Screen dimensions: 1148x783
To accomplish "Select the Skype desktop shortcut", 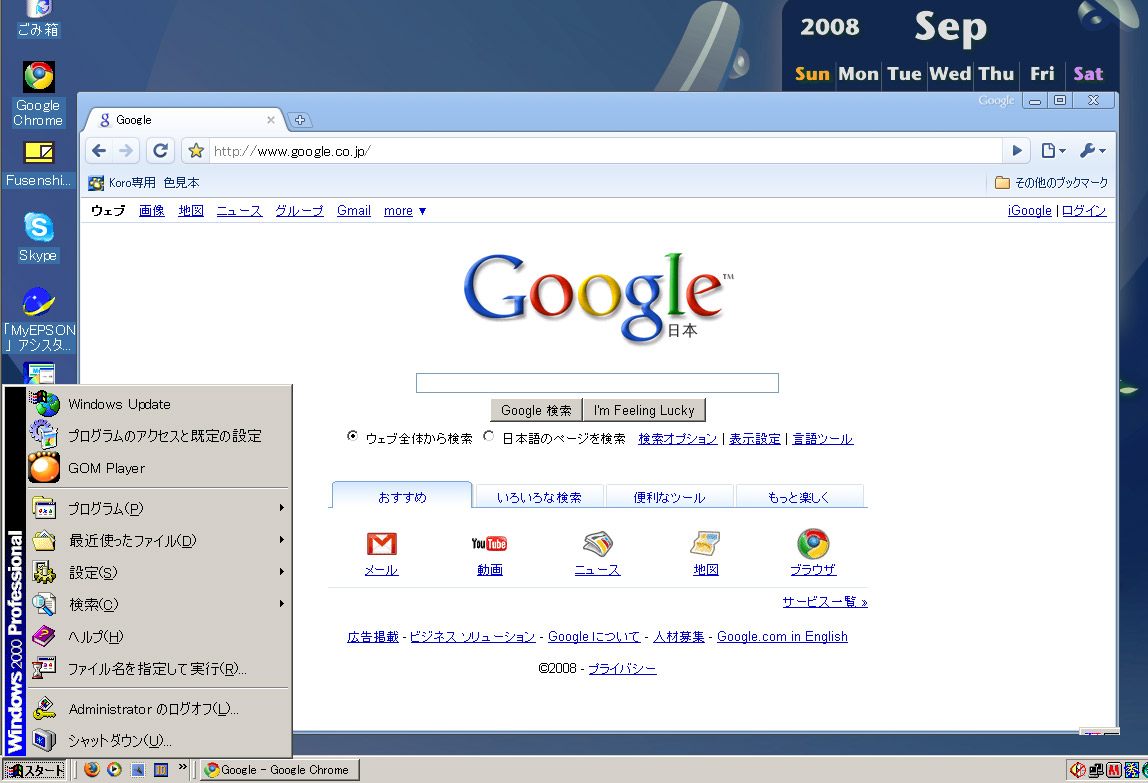I will (x=38, y=237).
